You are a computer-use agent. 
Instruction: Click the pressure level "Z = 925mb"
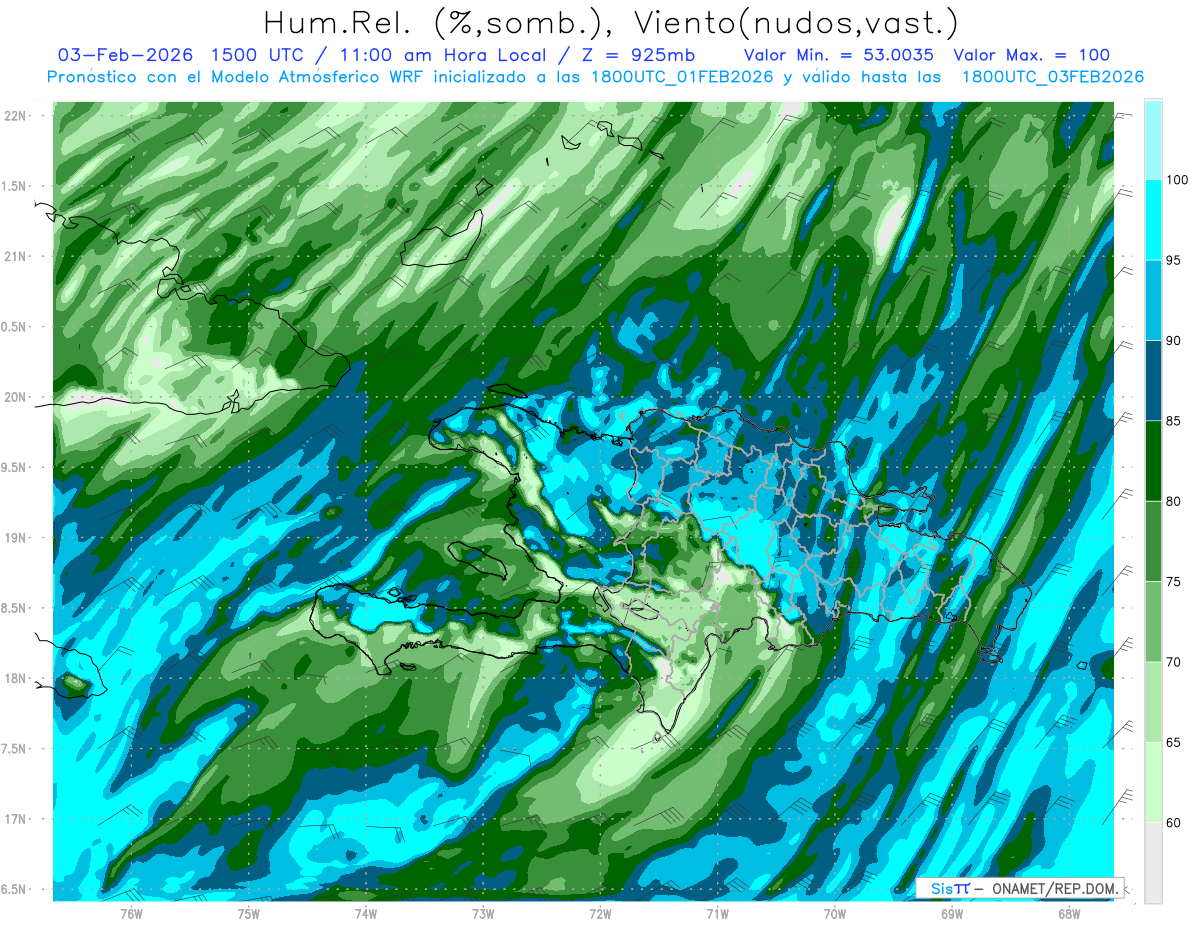pyautogui.click(x=637, y=55)
